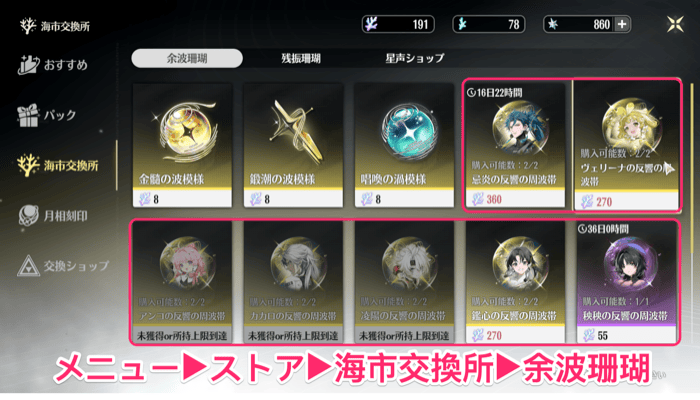Select the 海市交換所 coral icon in sidebar
Viewport: 700px width, 400px height.
pyautogui.click(x=28, y=165)
